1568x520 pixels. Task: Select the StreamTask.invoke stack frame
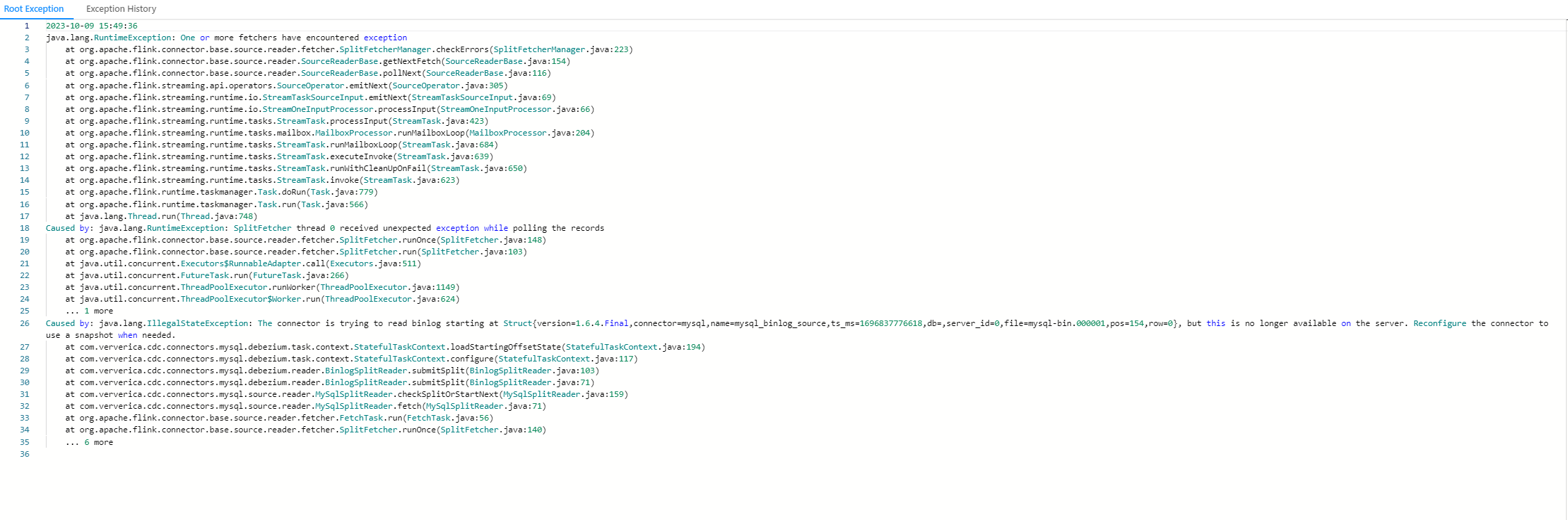tap(263, 180)
